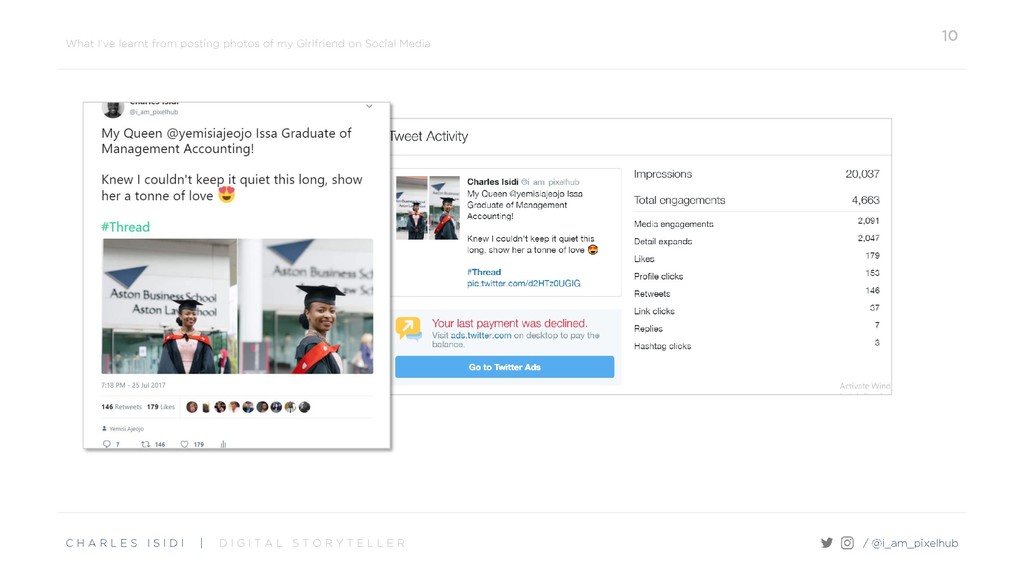Viewport: 1024px width, 576px height.
Task: Click the 7:18 PM - 25 Jul 2017 timestamp
Action: pos(133,385)
